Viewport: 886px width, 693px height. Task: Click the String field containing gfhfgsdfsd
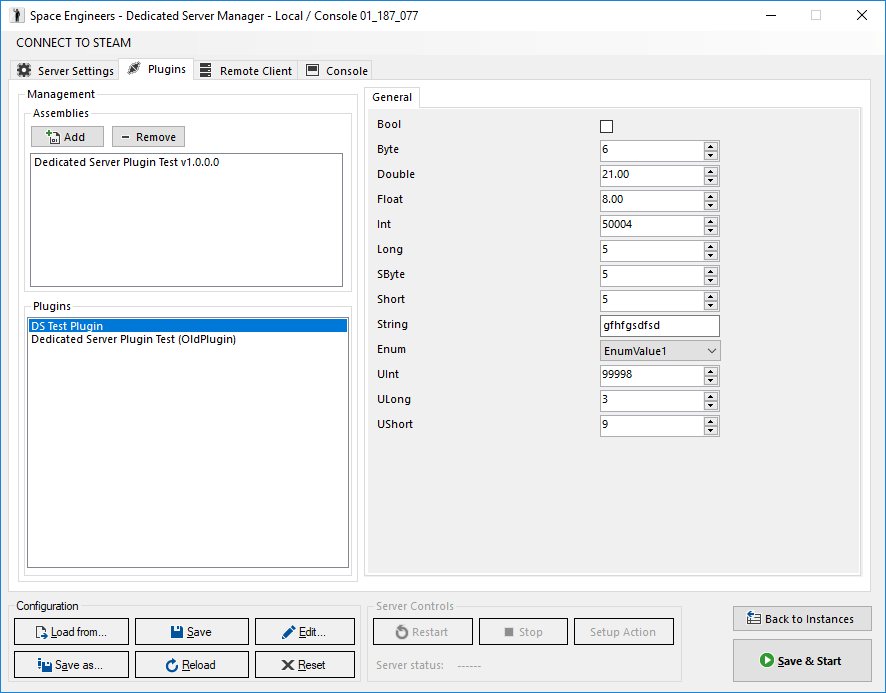click(659, 326)
